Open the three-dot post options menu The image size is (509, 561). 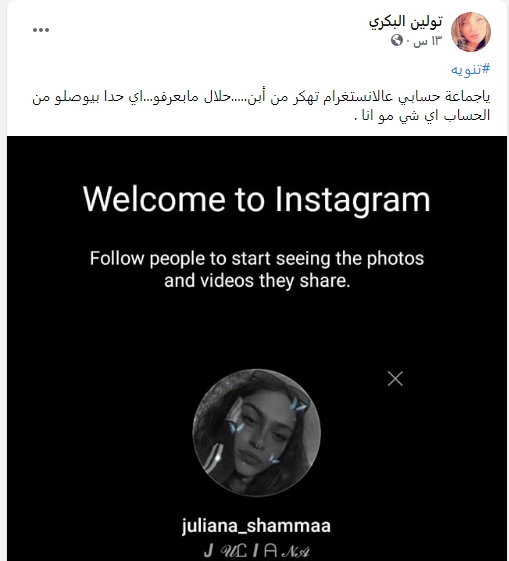(x=41, y=30)
